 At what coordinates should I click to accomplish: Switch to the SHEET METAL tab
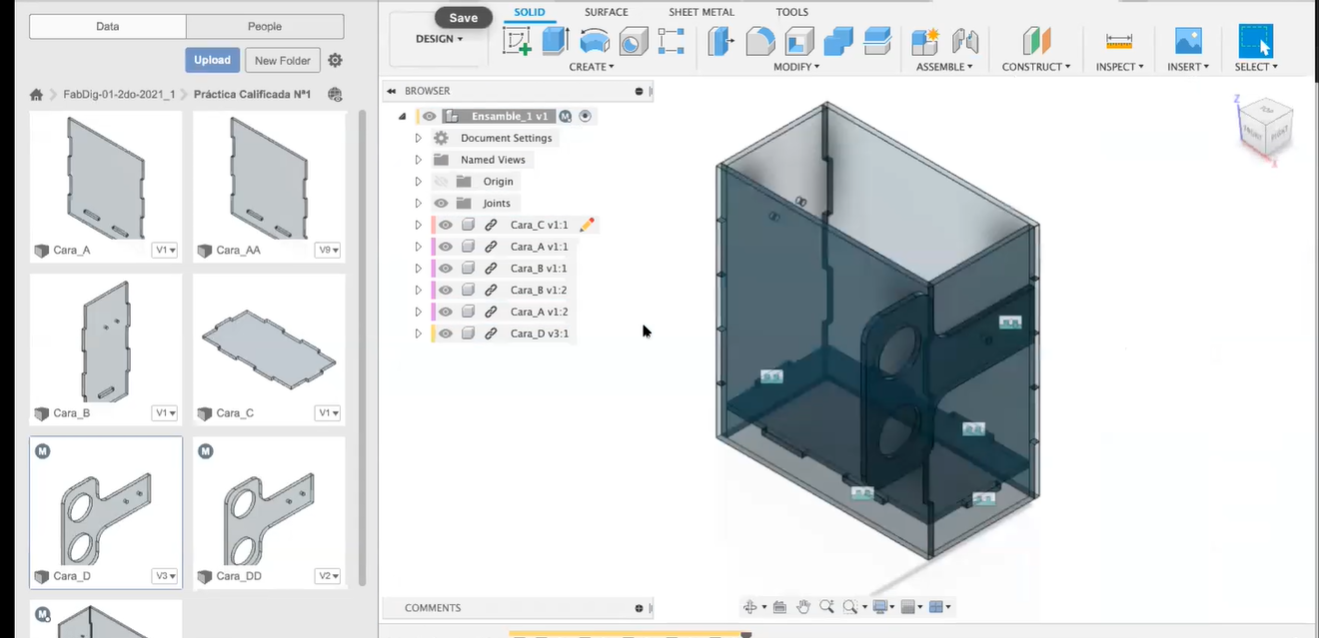pyautogui.click(x=701, y=12)
